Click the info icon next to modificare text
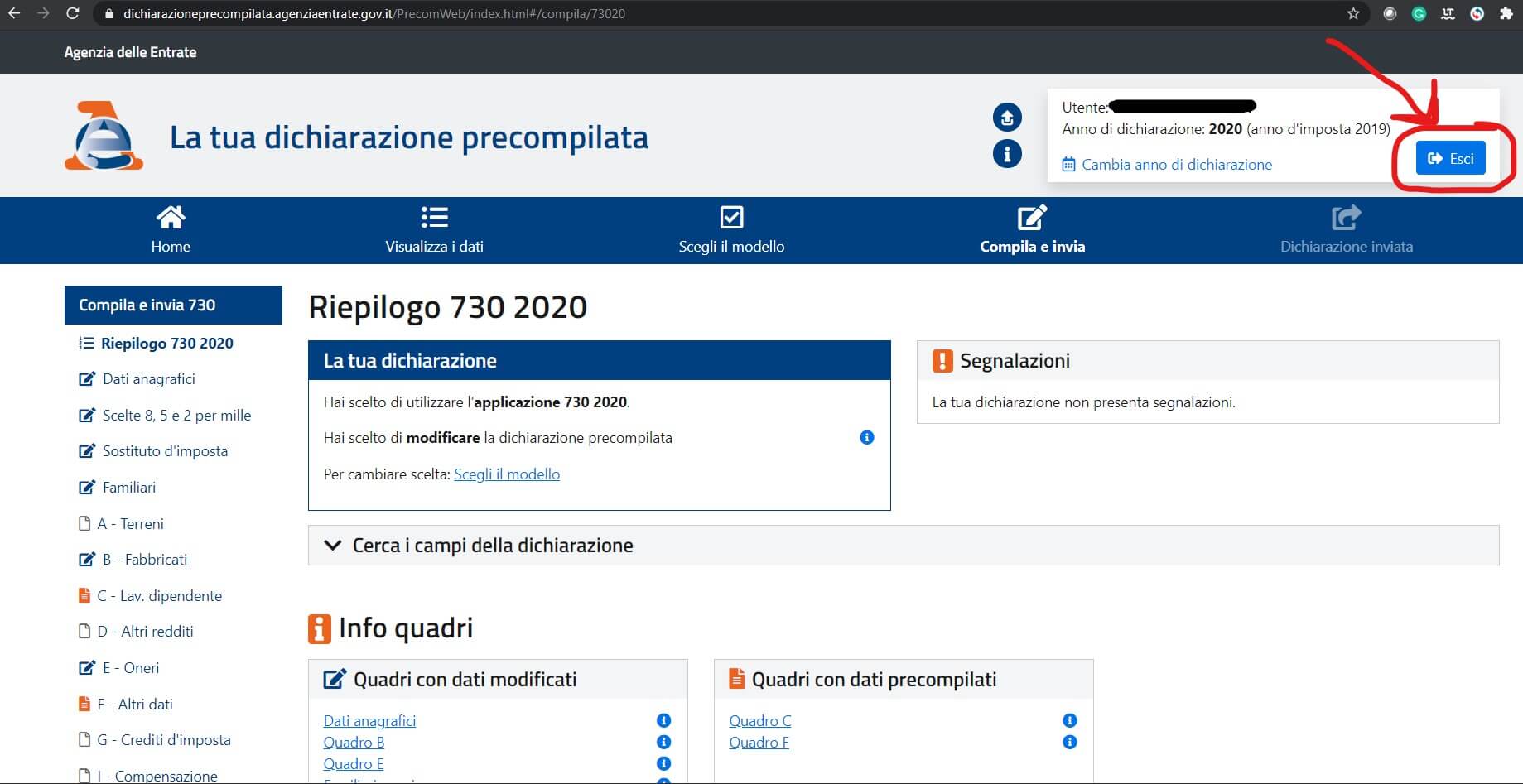 tap(867, 437)
